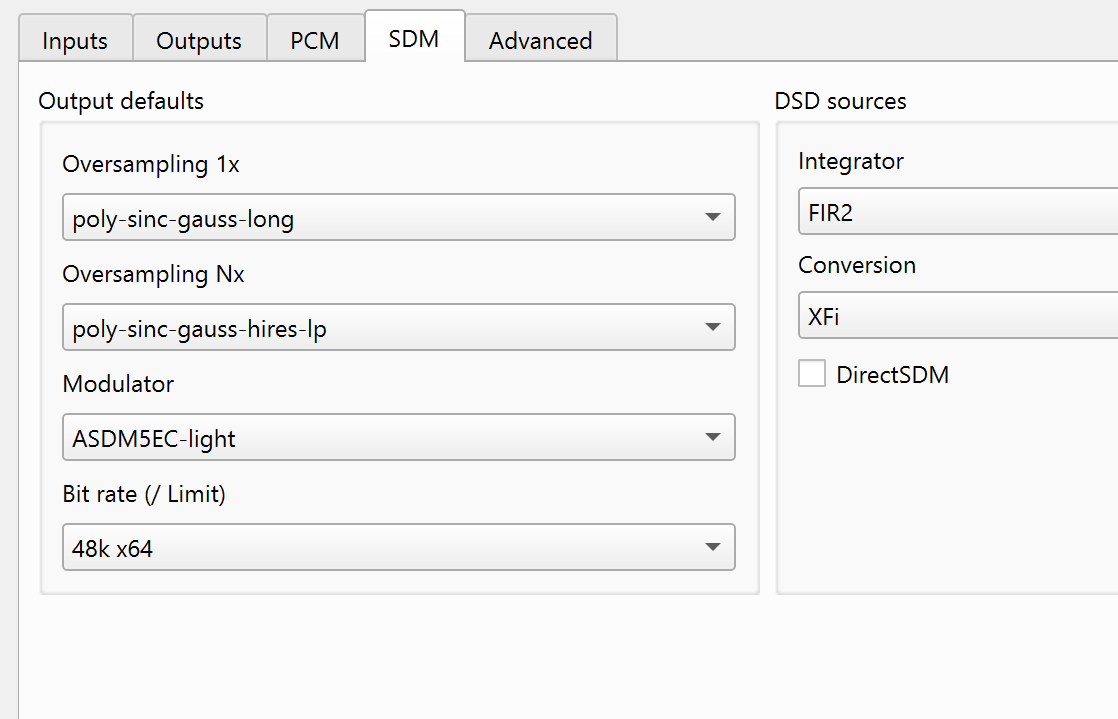The height and width of the screenshot is (719, 1118).
Task: Open the Bit rate limit dropdown
Action: click(x=398, y=548)
